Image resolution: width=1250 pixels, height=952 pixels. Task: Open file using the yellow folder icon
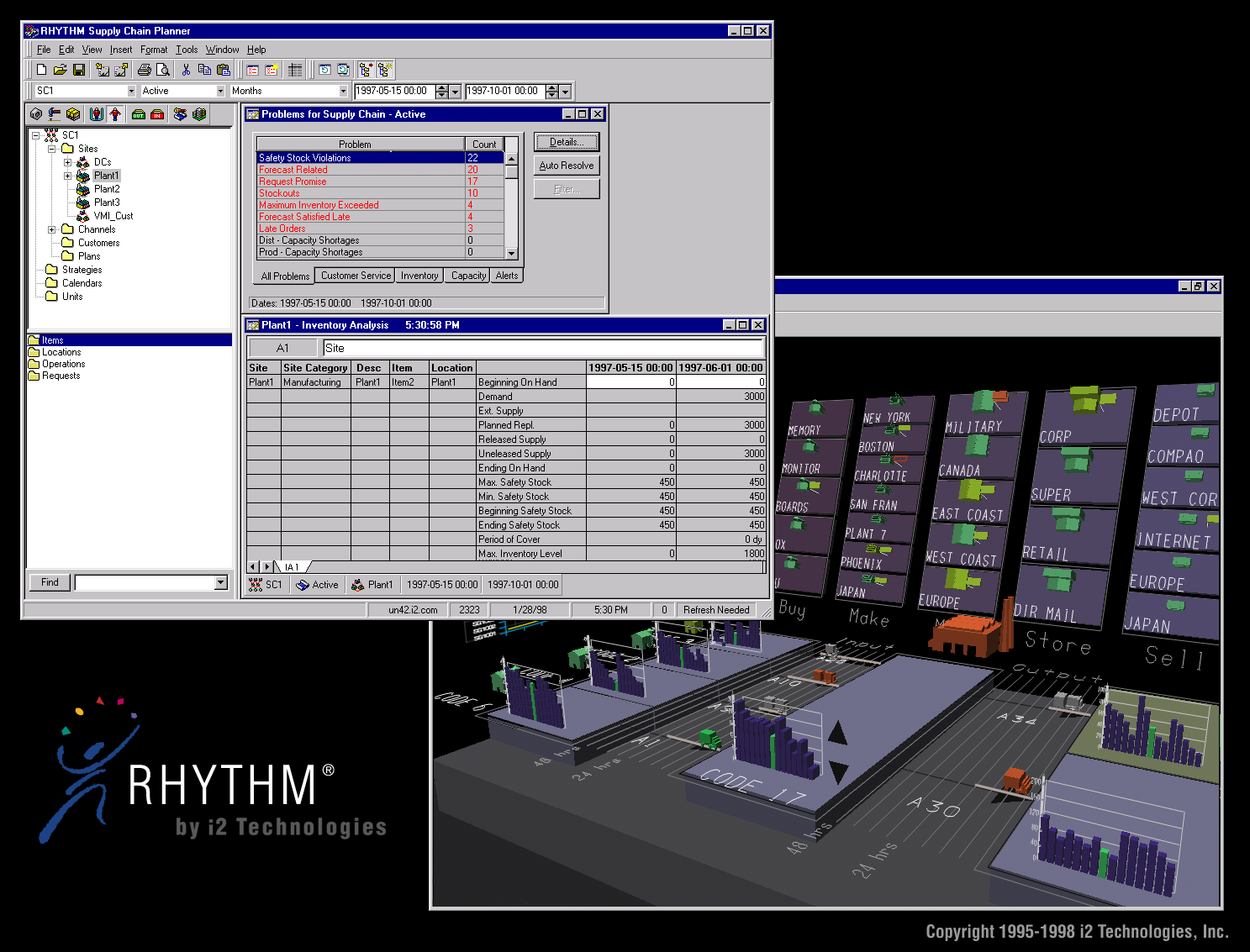pyautogui.click(x=61, y=70)
